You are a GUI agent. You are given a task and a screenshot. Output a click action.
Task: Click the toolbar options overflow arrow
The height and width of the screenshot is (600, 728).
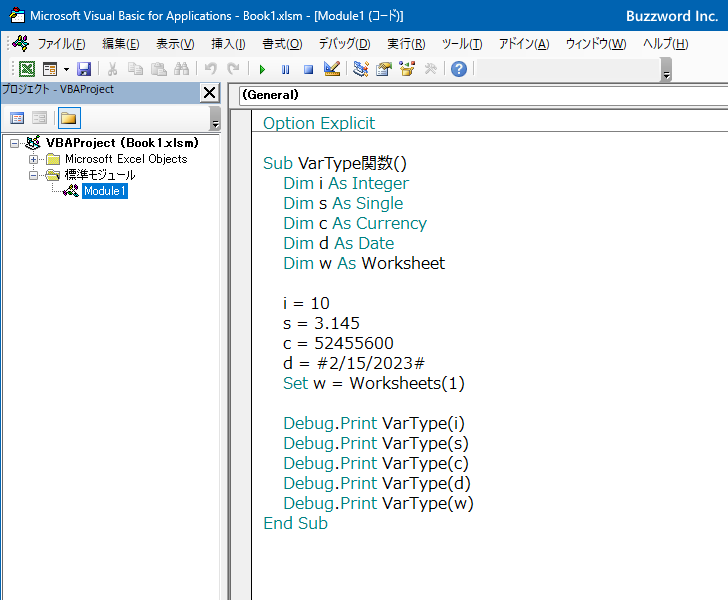666,70
